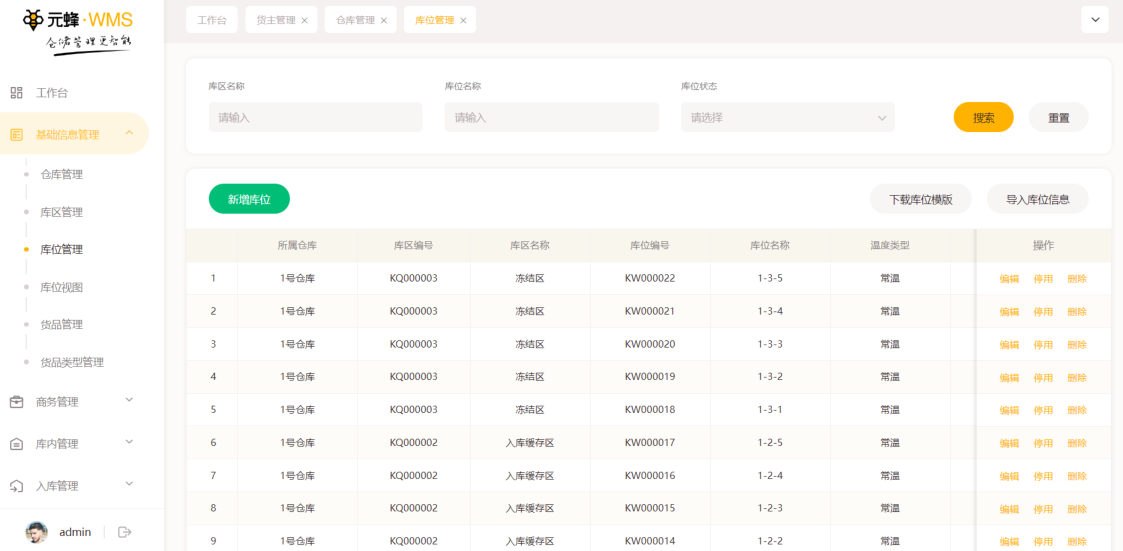Click 删除 for row KW000016
Screen dimensions: 1123x551
coord(1076,476)
